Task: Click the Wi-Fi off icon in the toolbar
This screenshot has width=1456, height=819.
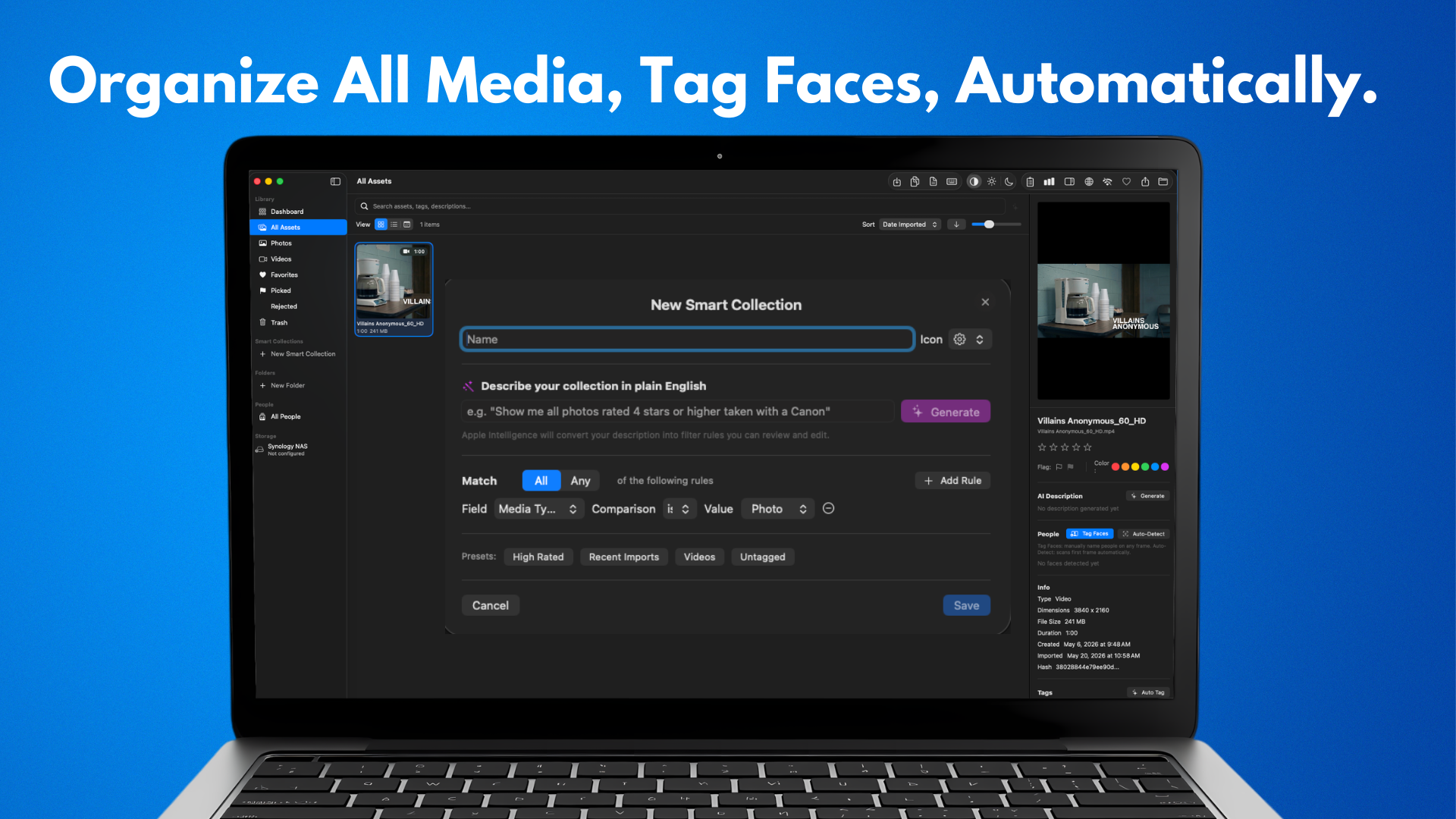Action: [1107, 182]
